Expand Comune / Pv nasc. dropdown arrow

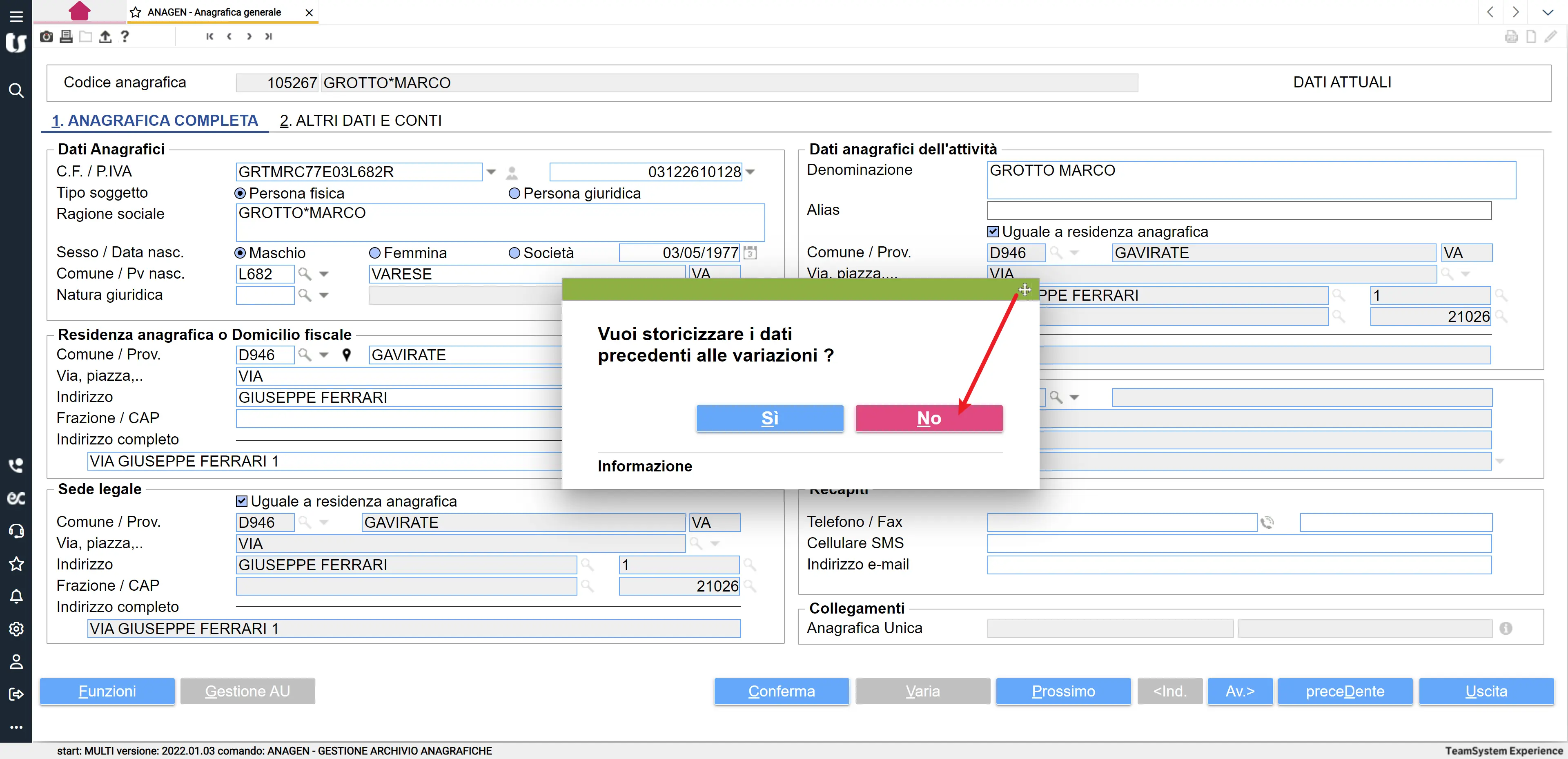(324, 274)
